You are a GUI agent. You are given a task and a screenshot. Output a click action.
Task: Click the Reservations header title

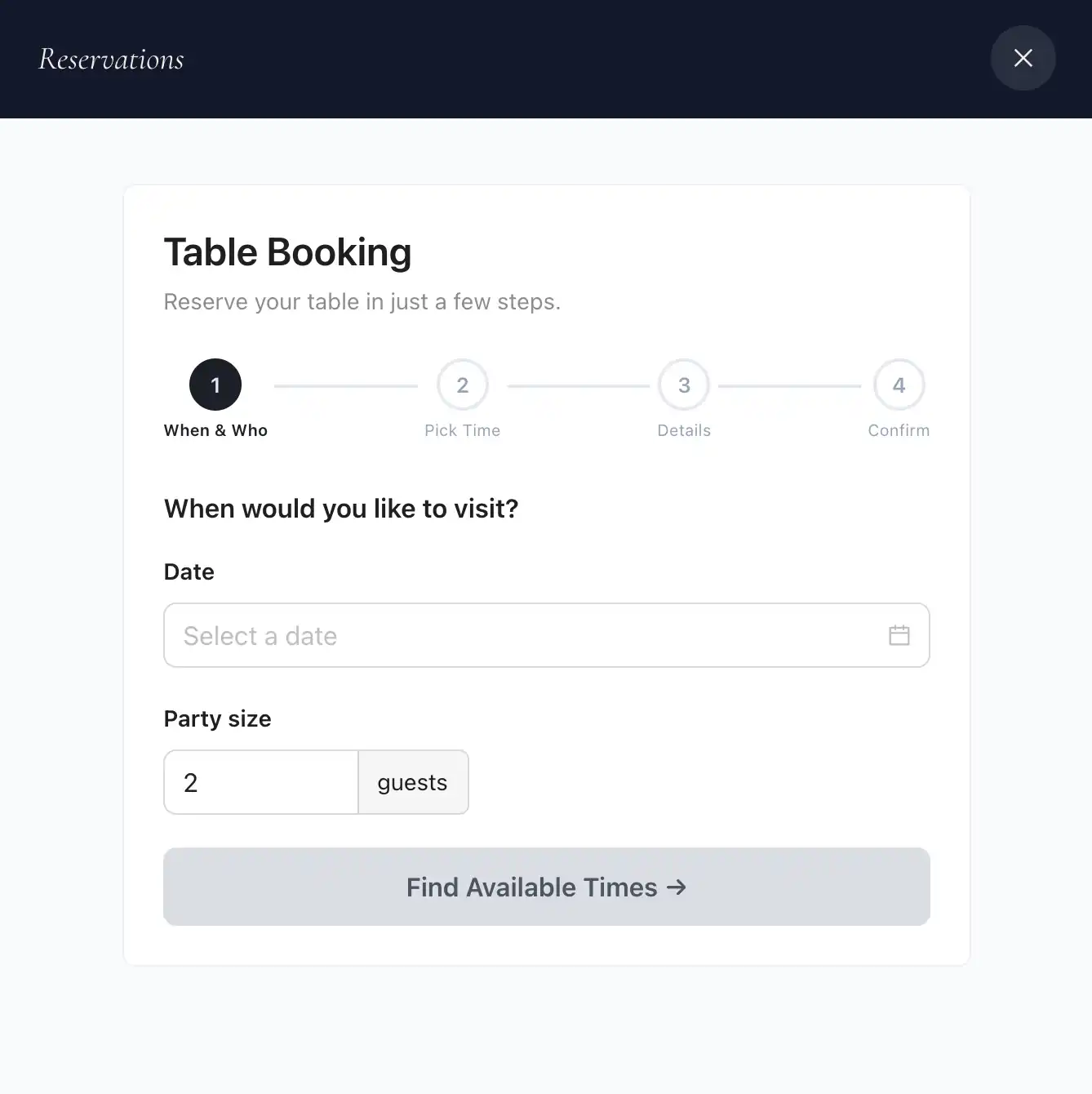pos(112,59)
